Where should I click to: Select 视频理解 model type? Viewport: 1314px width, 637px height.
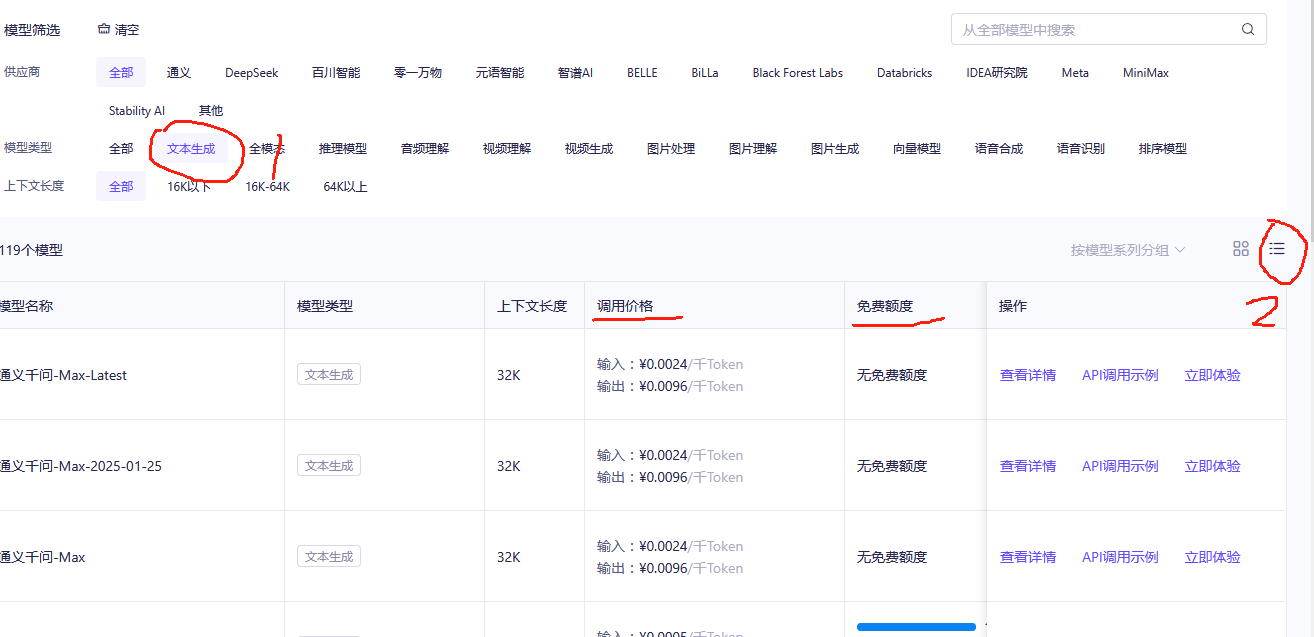click(x=507, y=149)
